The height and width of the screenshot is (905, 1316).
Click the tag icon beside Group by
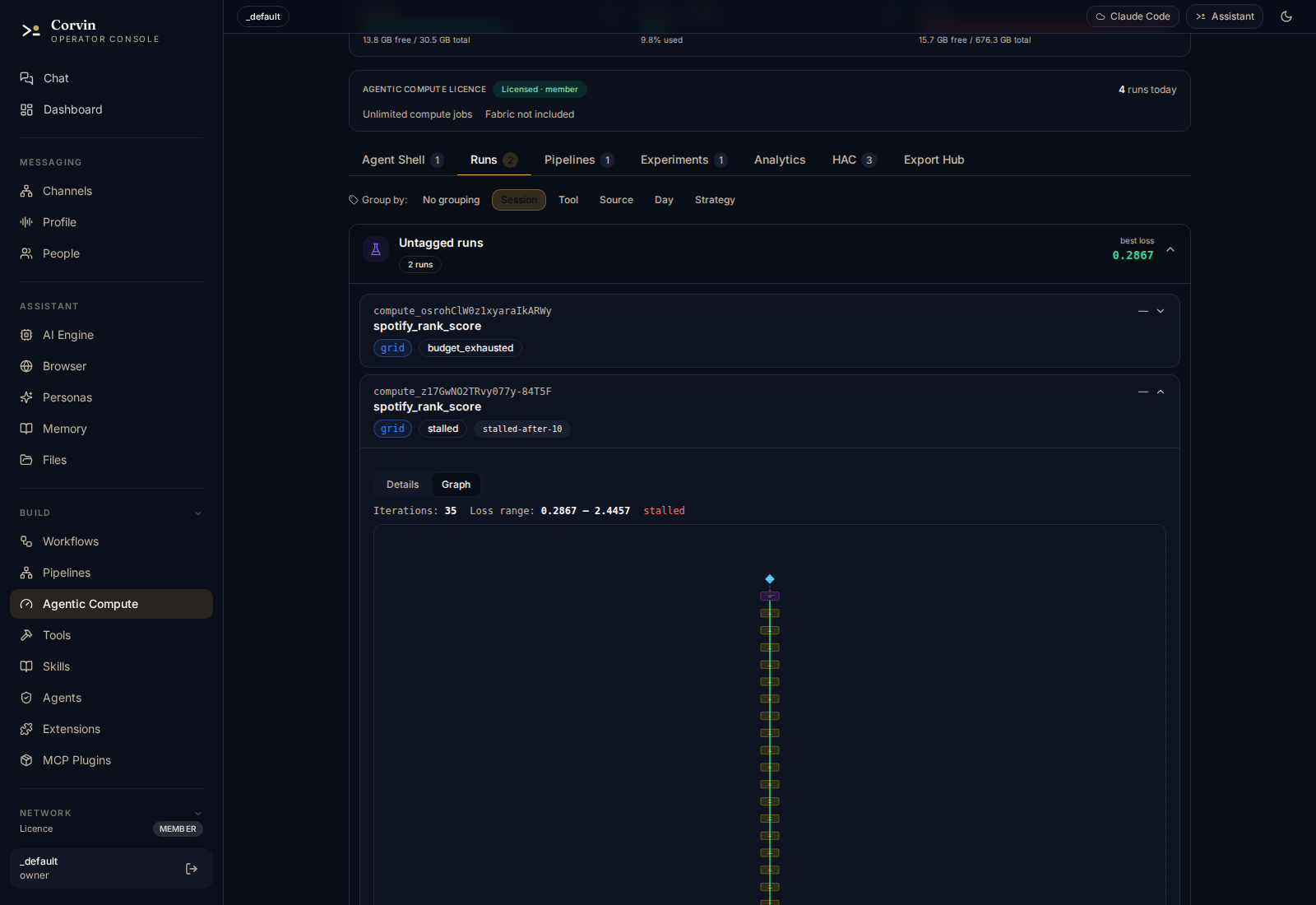point(354,200)
